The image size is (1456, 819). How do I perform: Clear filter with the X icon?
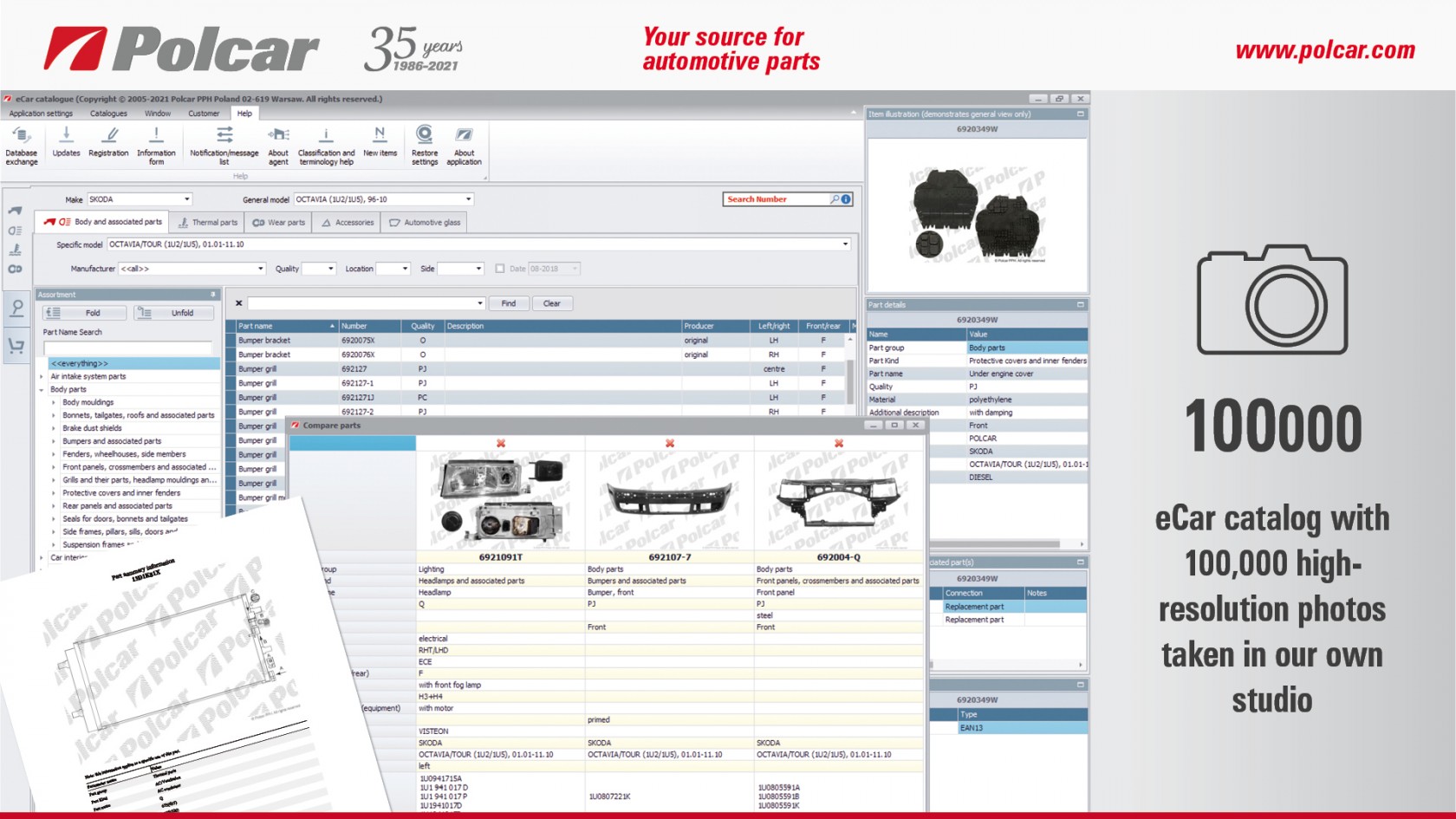[238, 303]
